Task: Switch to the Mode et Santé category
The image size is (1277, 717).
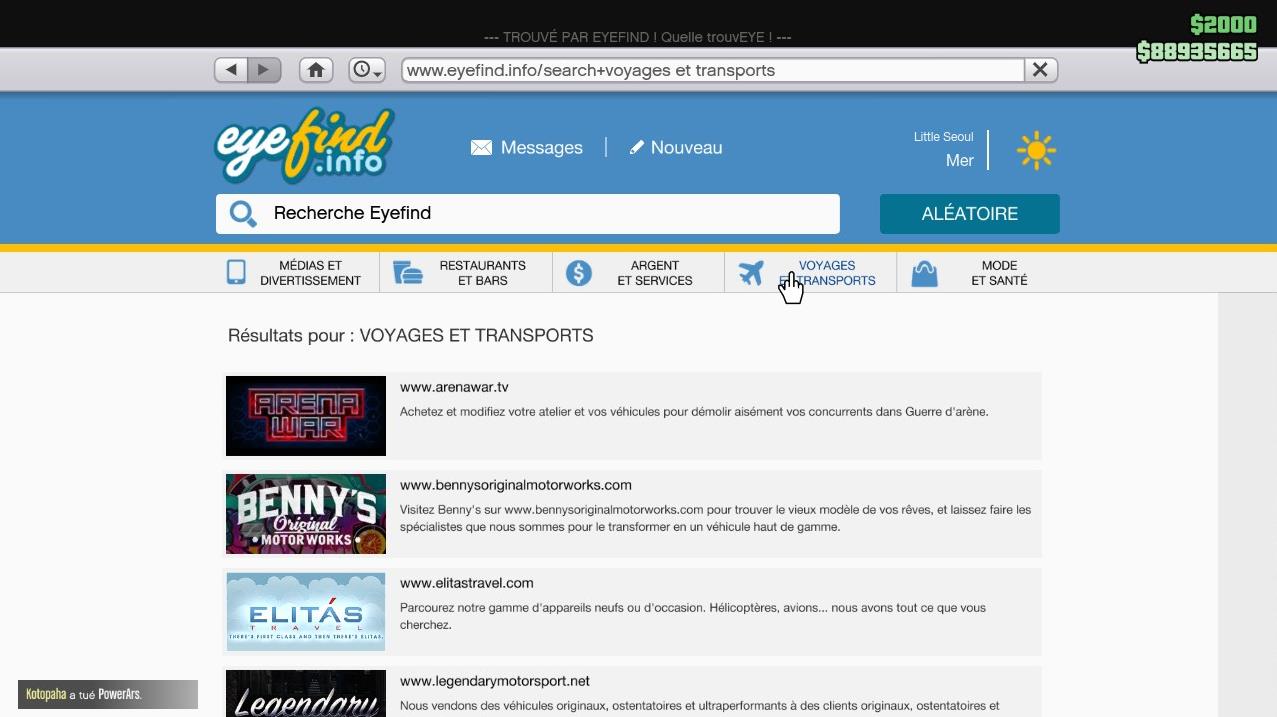Action: (x=999, y=272)
